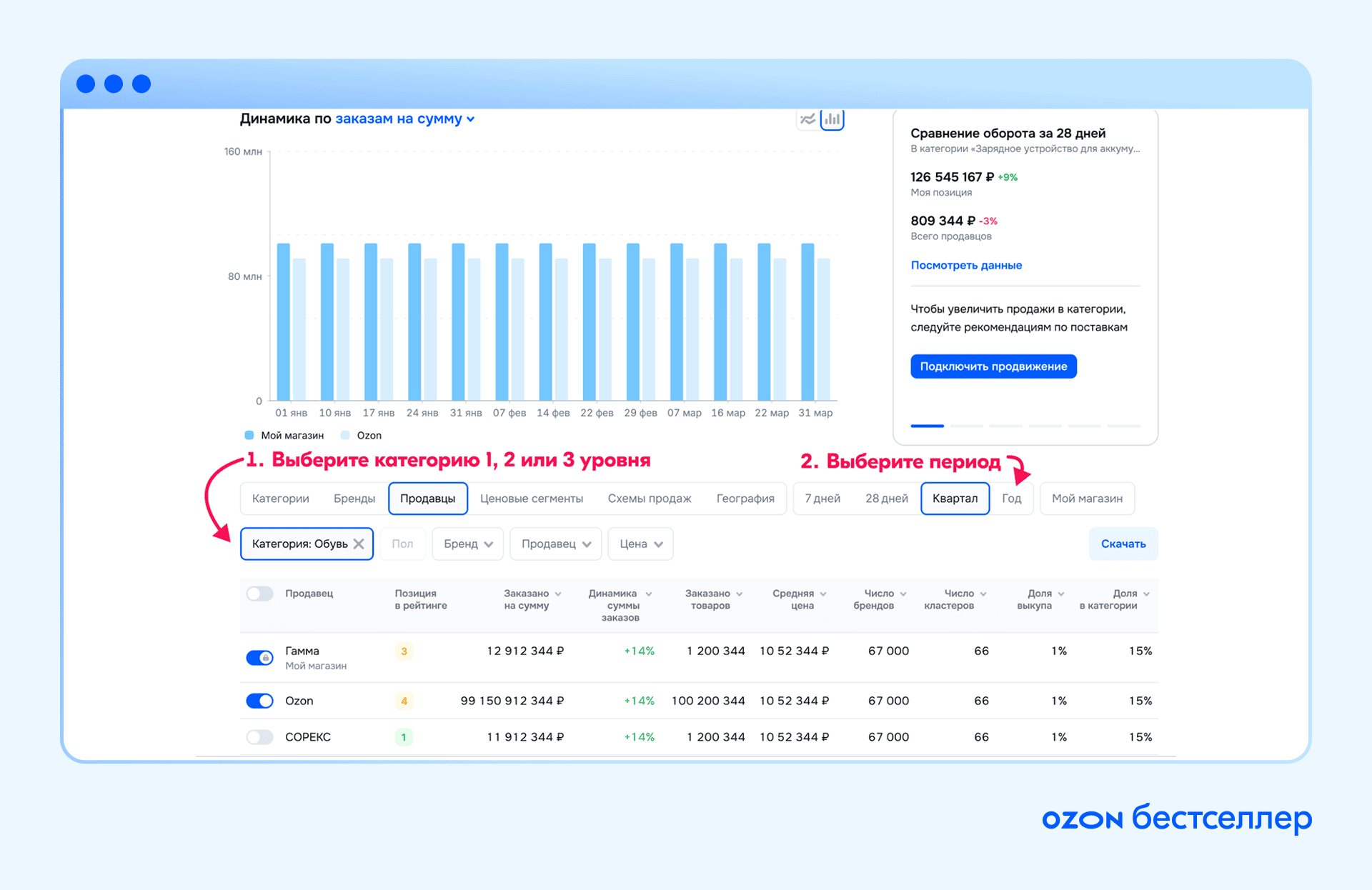Sort by Динамика суммы заказов column arrow

649,594
